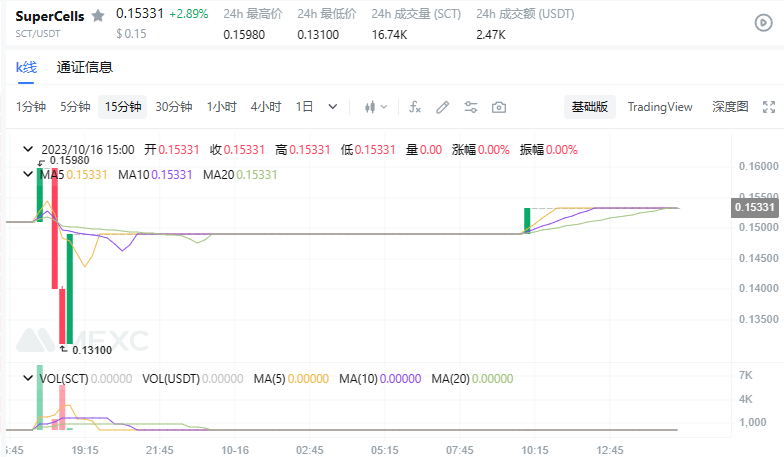Open the candlestick chart type selector
Image resolution: width=784 pixels, height=457 pixels.
[x=376, y=107]
